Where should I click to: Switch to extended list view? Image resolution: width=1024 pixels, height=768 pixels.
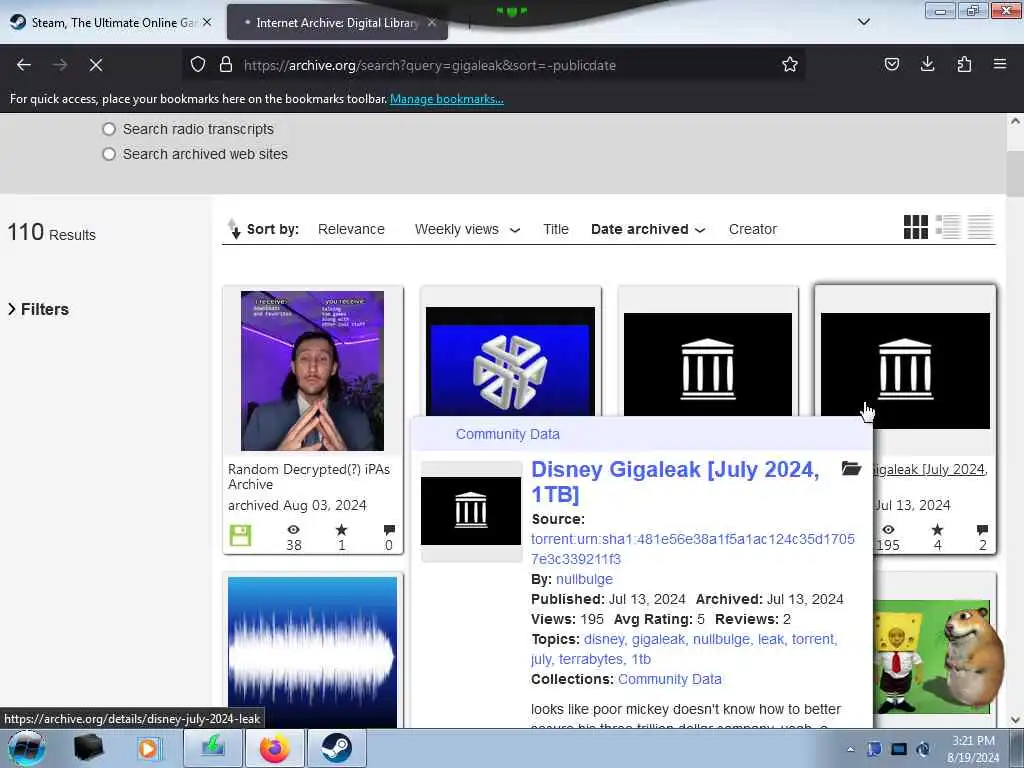948,227
